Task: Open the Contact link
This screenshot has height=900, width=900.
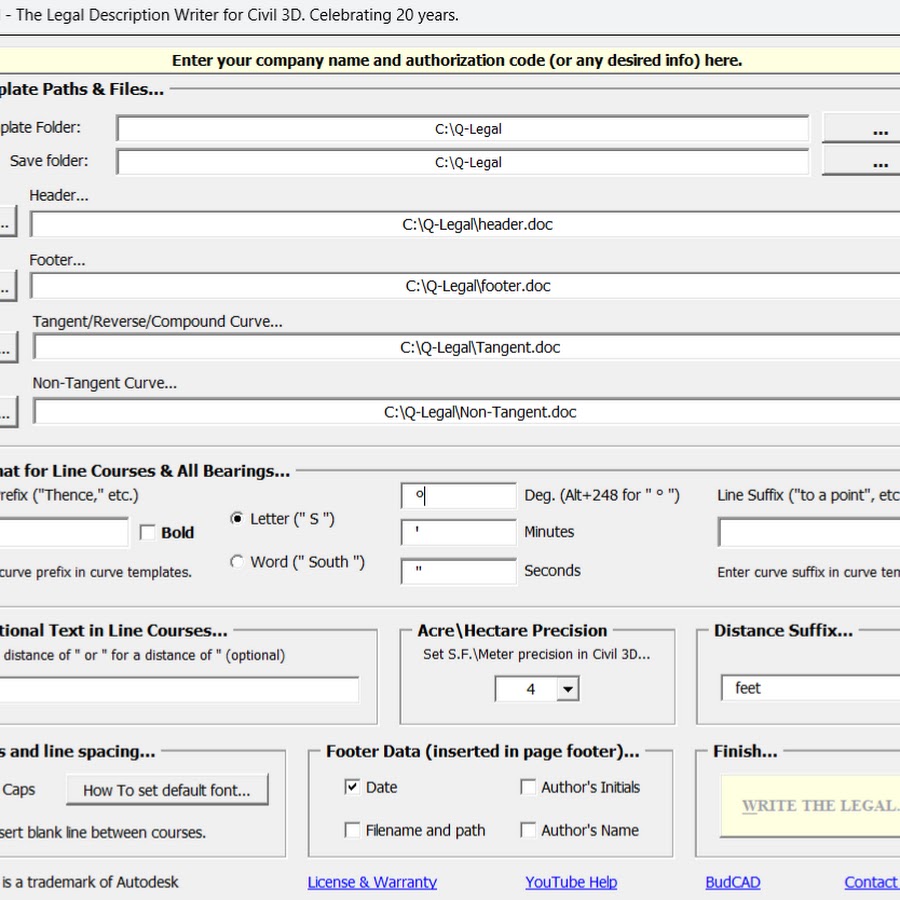Action: point(871,882)
